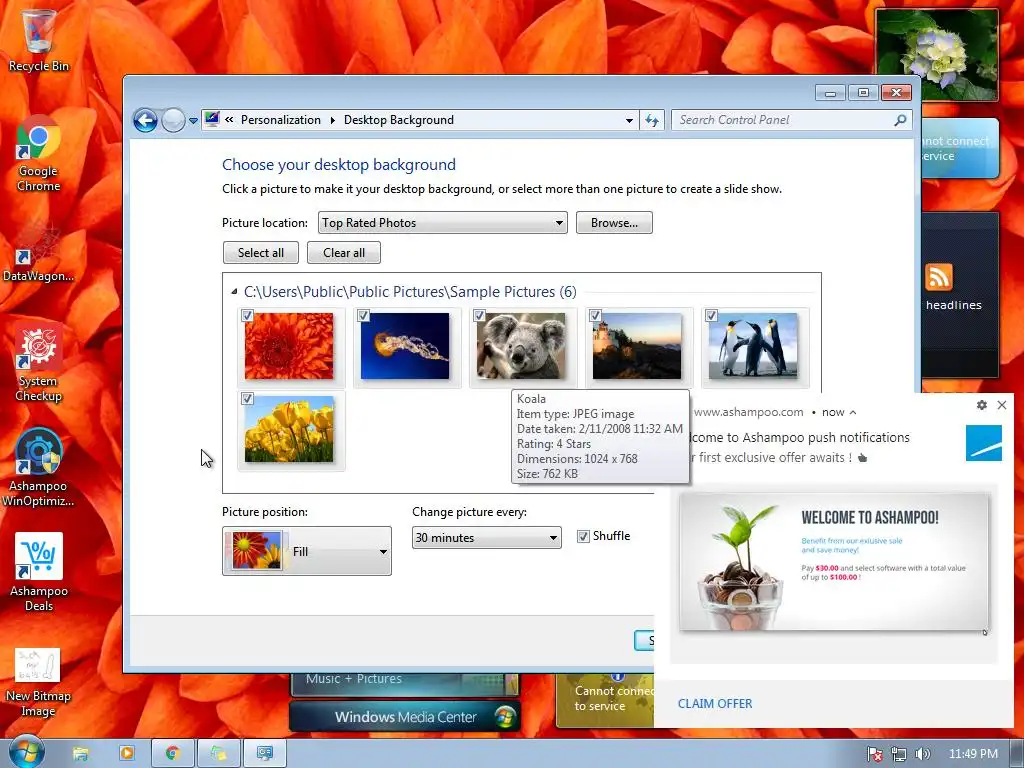
Task: Click the Welcome to Ashampoo banner image
Action: (834, 562)
